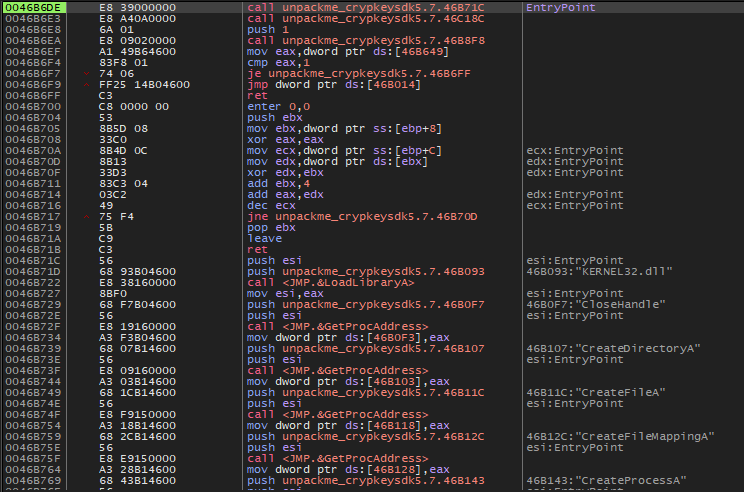
Task: Select push unpackme_crypkeysdk5.7.46B107
Action: [x=366, y=348]
